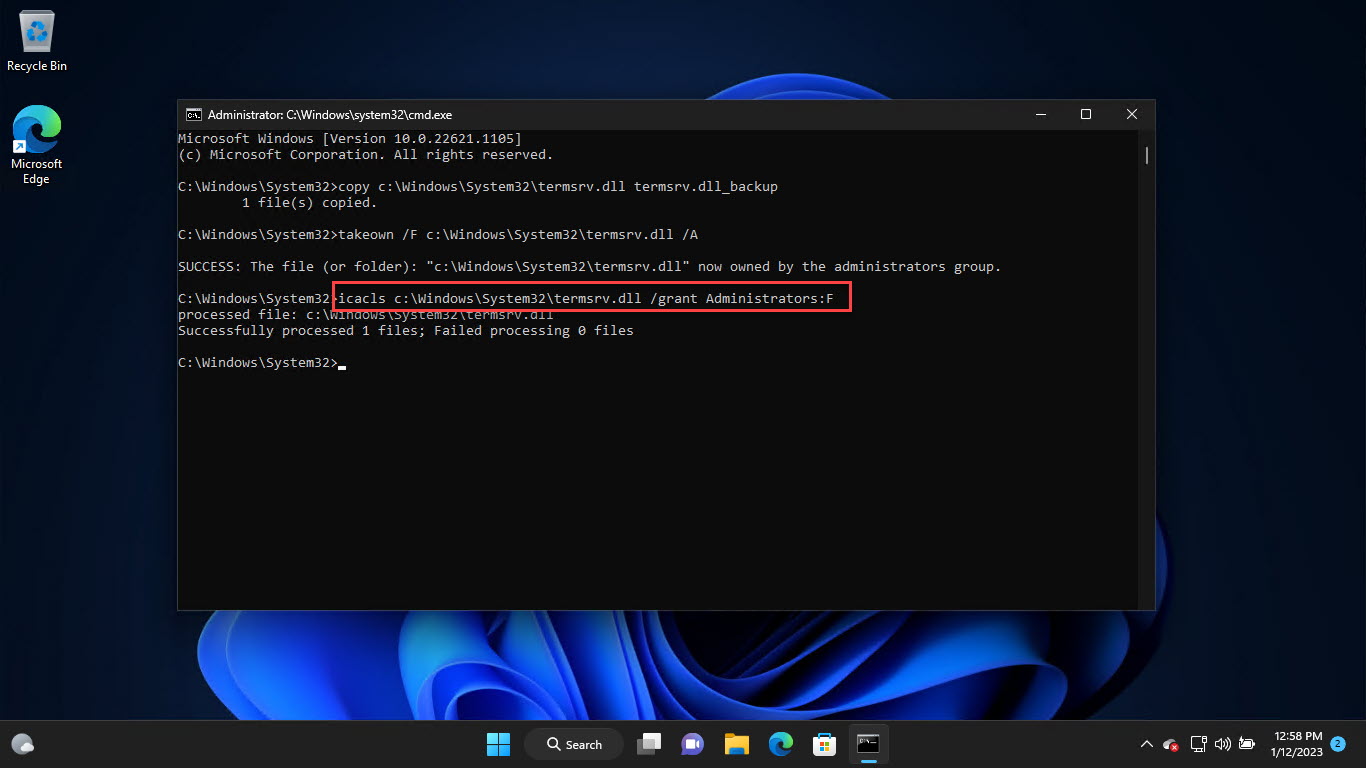The image size is (1366, 768).
Task: Open the Windows Start menu
Action: [498, 744]
